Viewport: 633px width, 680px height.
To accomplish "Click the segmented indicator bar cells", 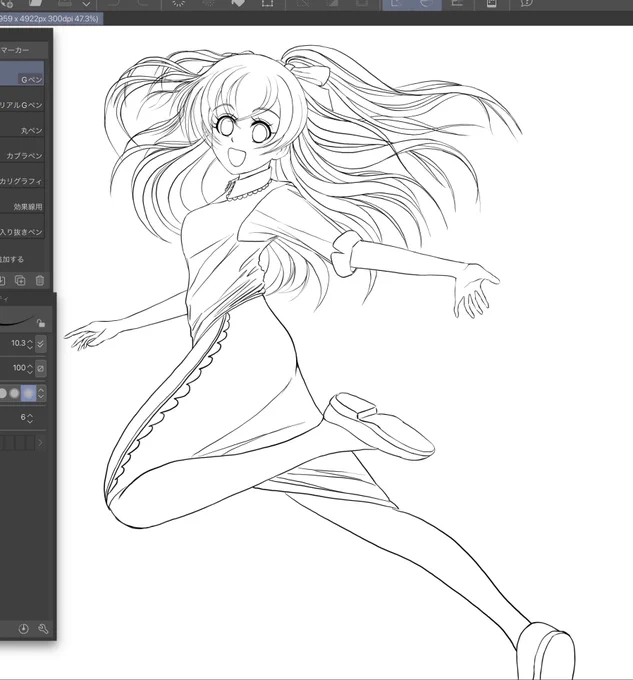I will pos(17,443).
